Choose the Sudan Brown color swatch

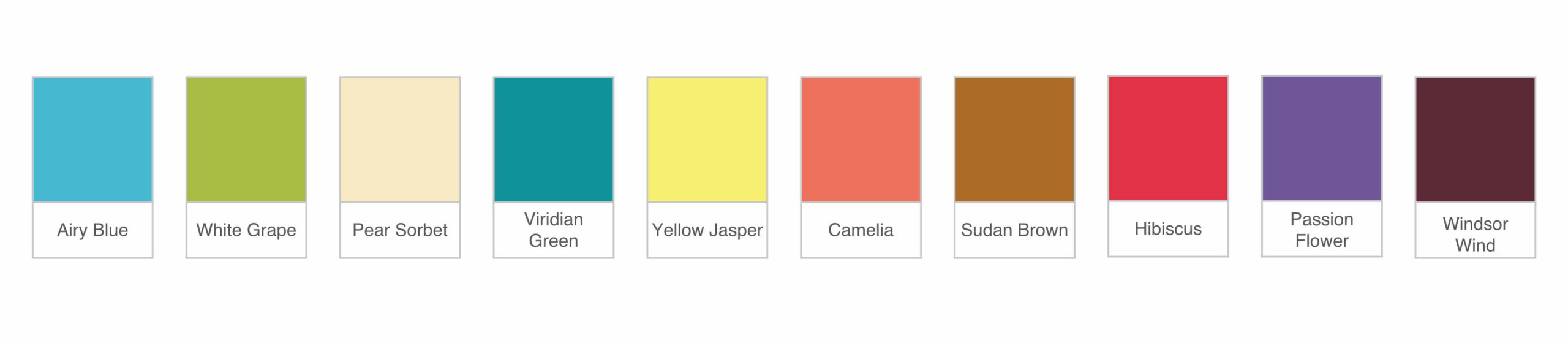1015,140
